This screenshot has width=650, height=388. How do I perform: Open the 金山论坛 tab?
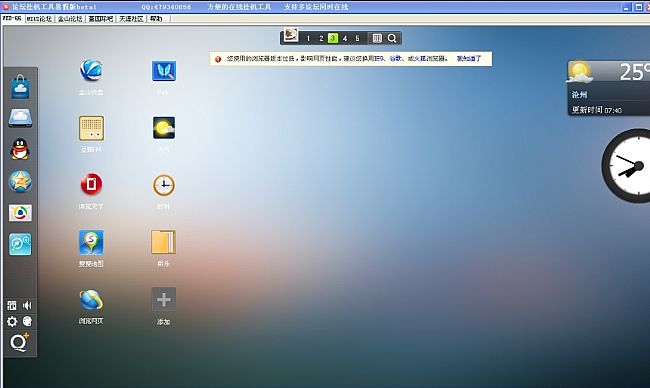[x=70, y=19]
